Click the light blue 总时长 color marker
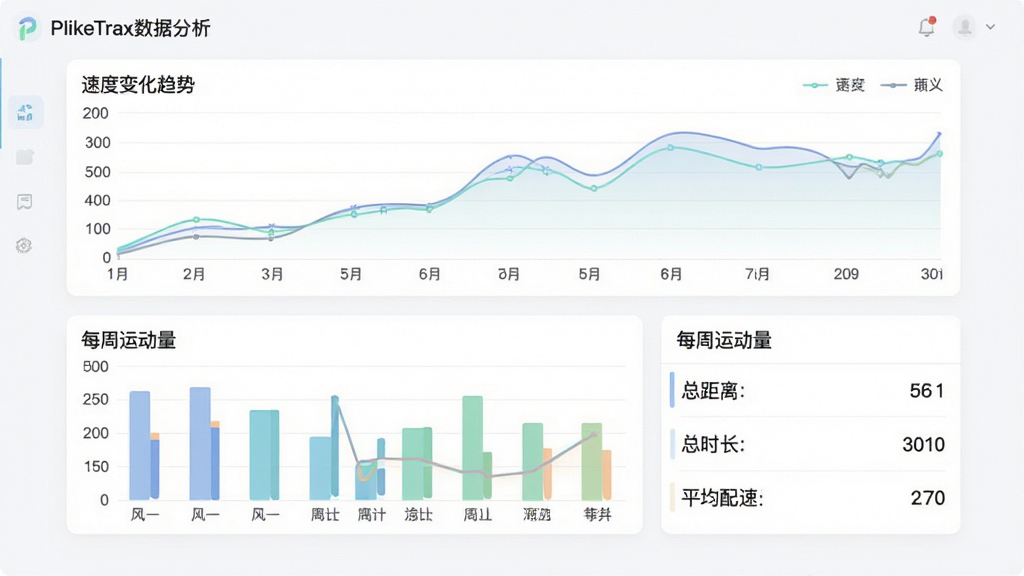 coord(672,444)
